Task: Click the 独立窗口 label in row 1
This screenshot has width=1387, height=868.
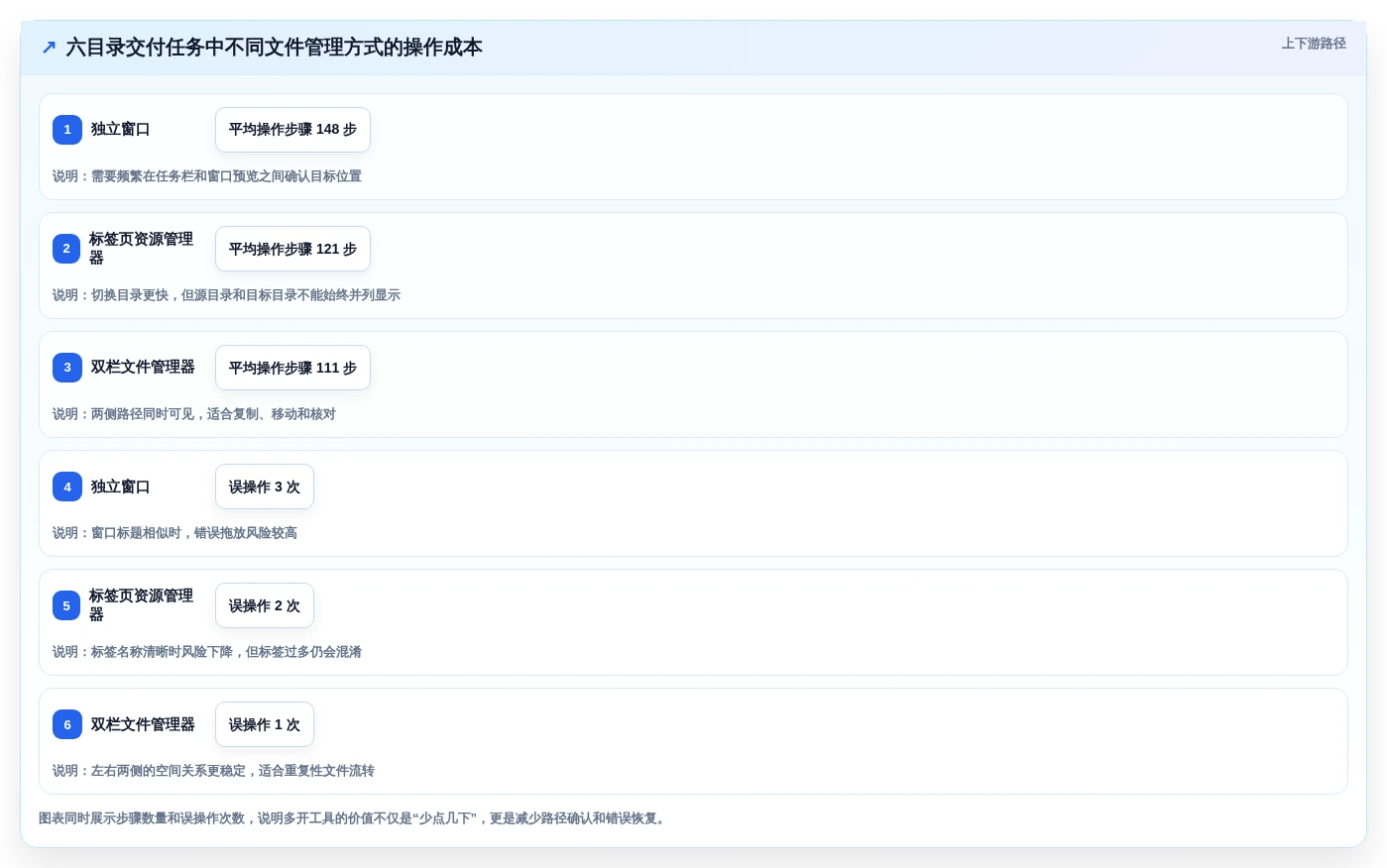Action: pyautogui.click(x=121, y=130)
